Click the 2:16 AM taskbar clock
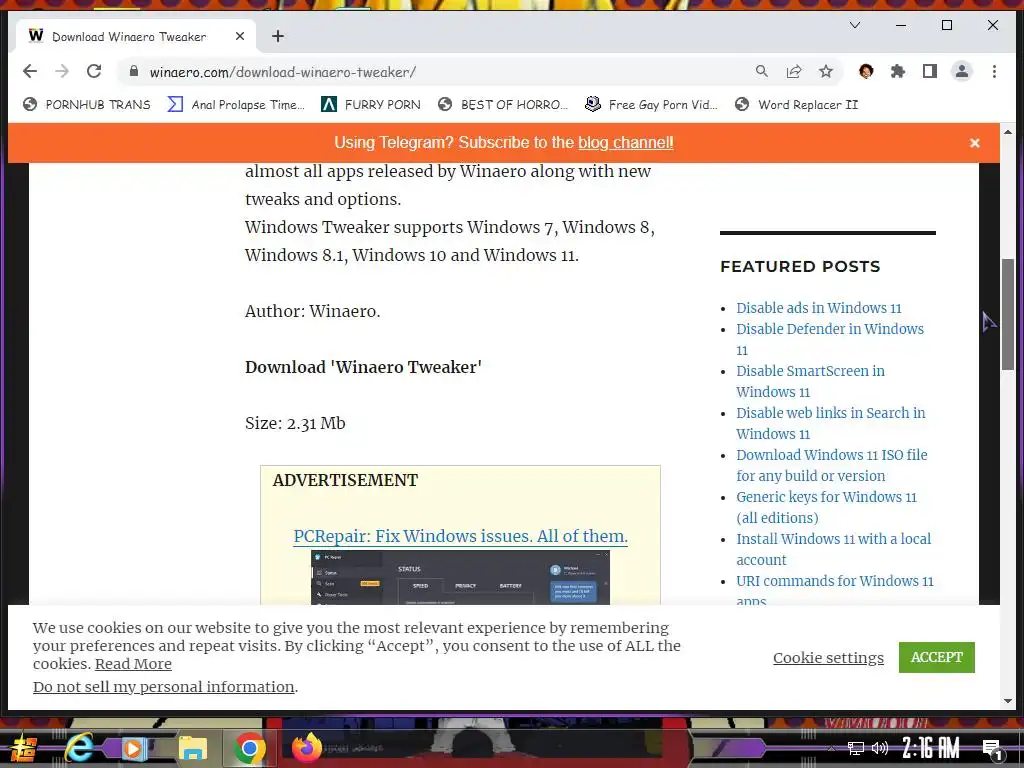The width and height of the screenshot is (1024, 768). [x=931, y=748]
